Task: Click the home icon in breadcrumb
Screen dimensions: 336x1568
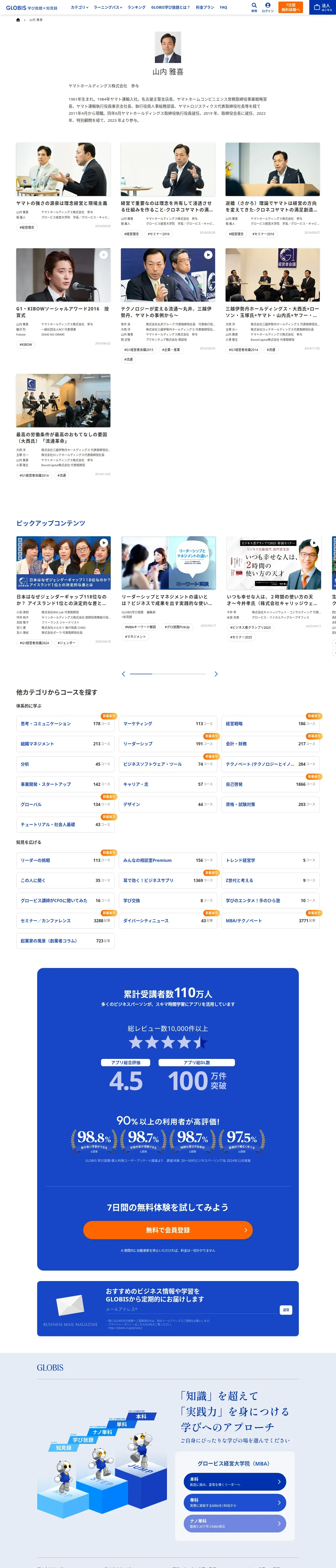Action: click(18, 20)
